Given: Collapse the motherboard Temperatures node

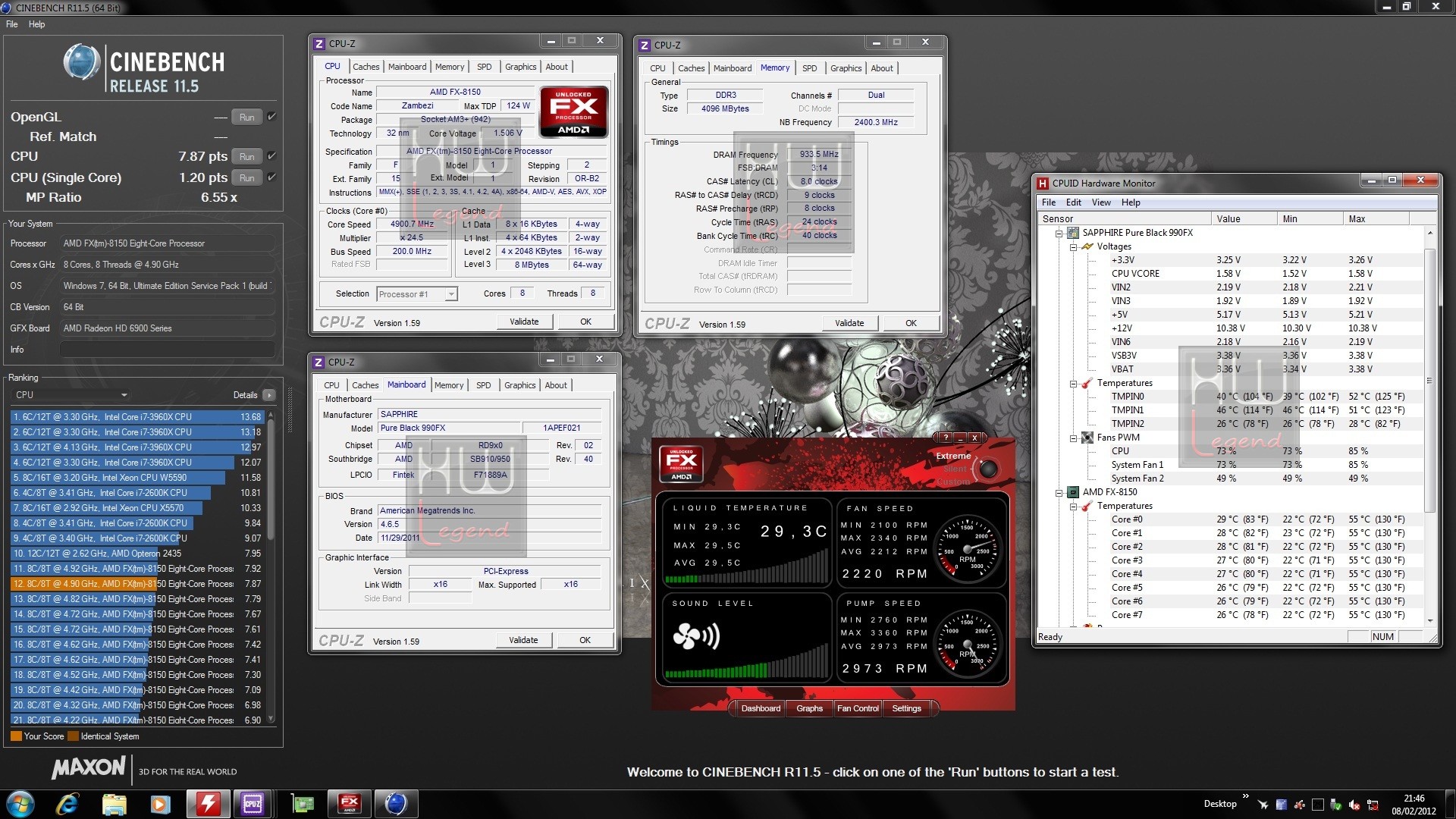Looking at the screenshot, I should pyautogui.click(x=1074, y=384).
